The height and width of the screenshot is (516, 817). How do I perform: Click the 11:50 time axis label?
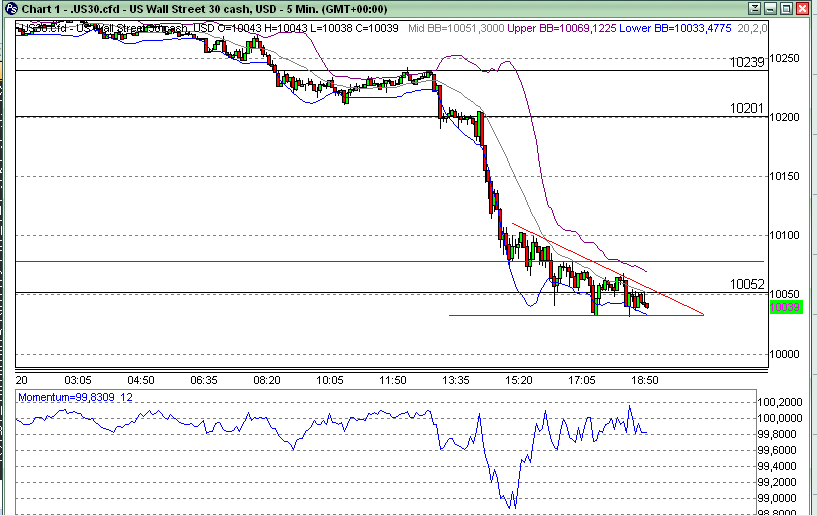coord(392,380)
